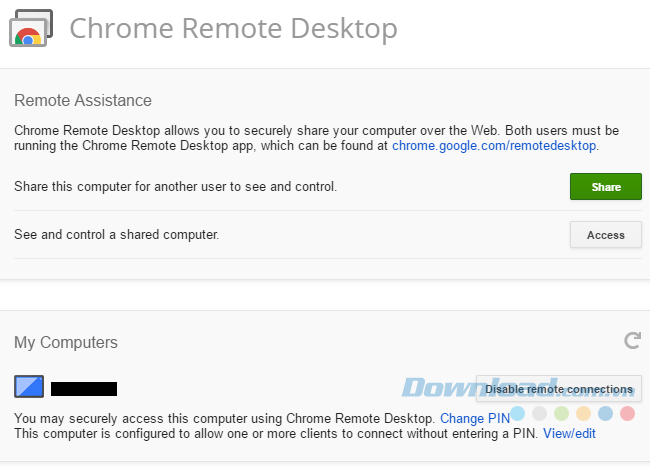This screenshot has width=650, height=471.
Task: Click the green watermark dot
Action: point(562,413)
